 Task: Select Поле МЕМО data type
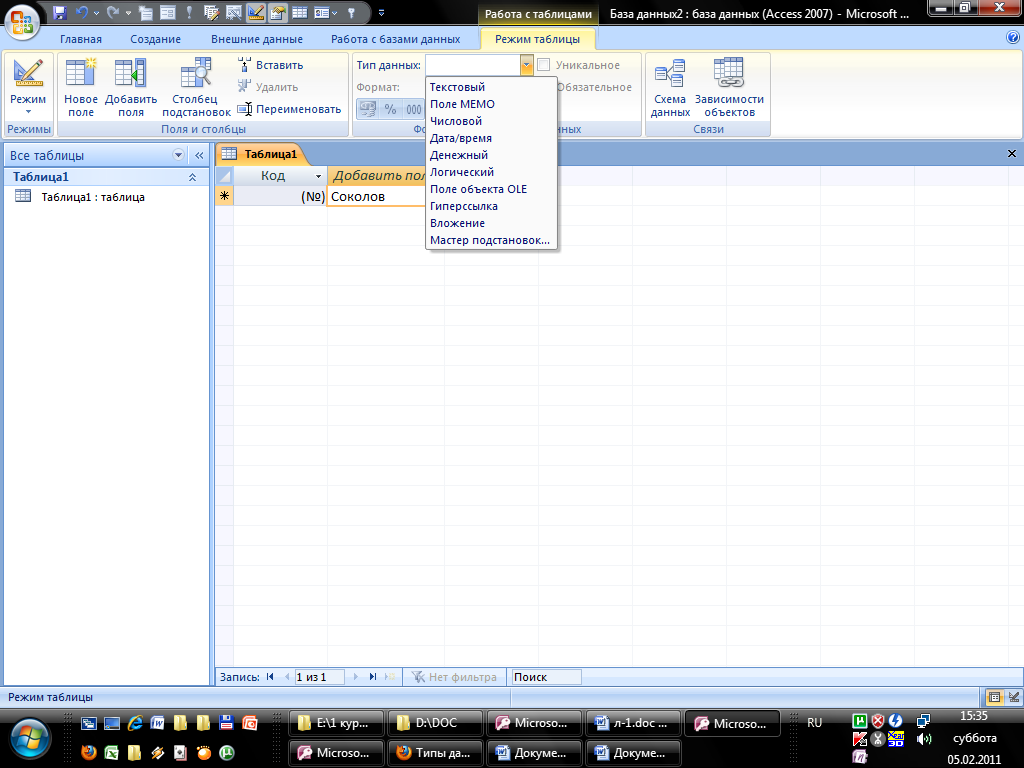[x=491, y=104]
